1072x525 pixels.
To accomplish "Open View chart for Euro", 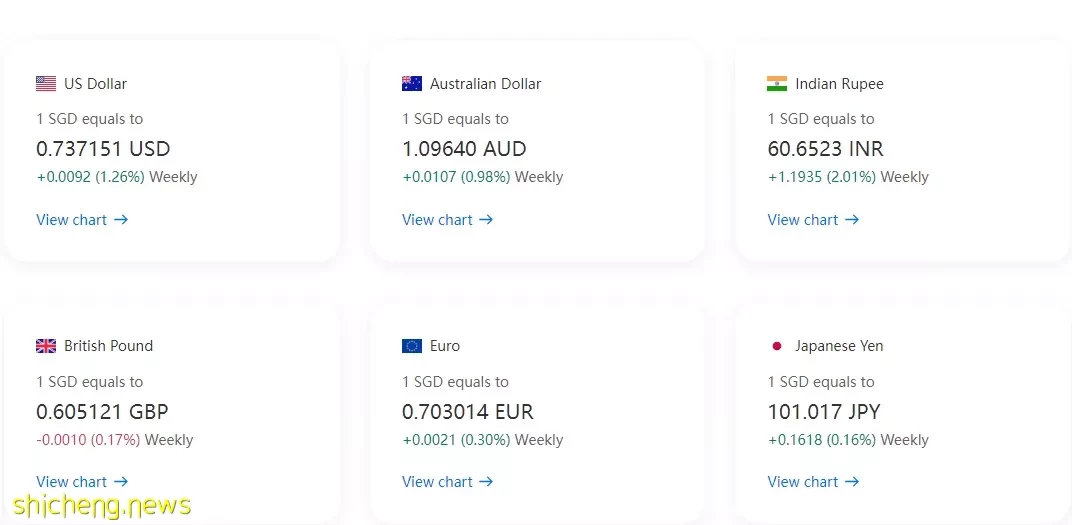I will click(x=448, y=482).
